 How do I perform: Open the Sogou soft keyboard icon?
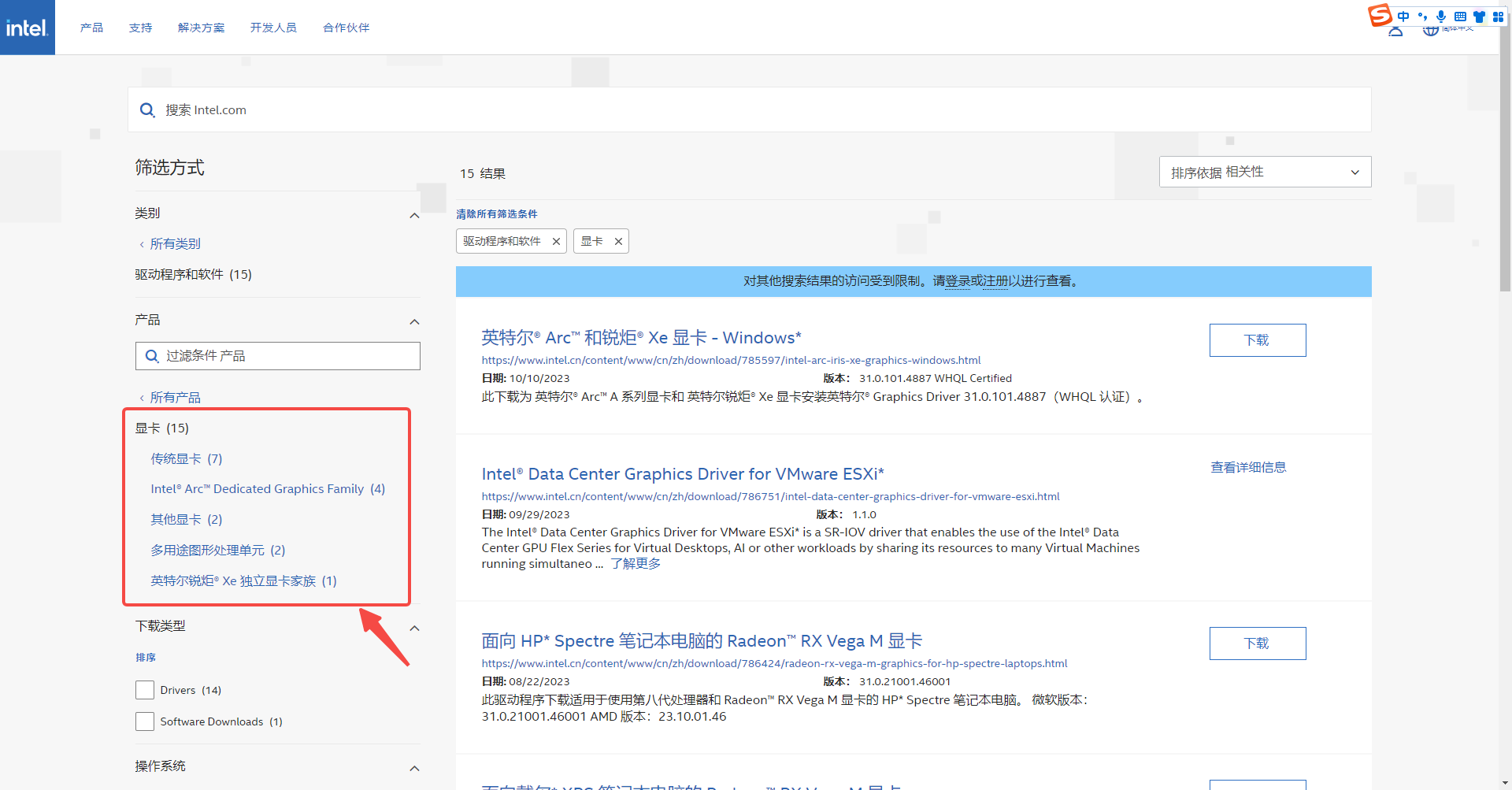tap(1460, 17)
